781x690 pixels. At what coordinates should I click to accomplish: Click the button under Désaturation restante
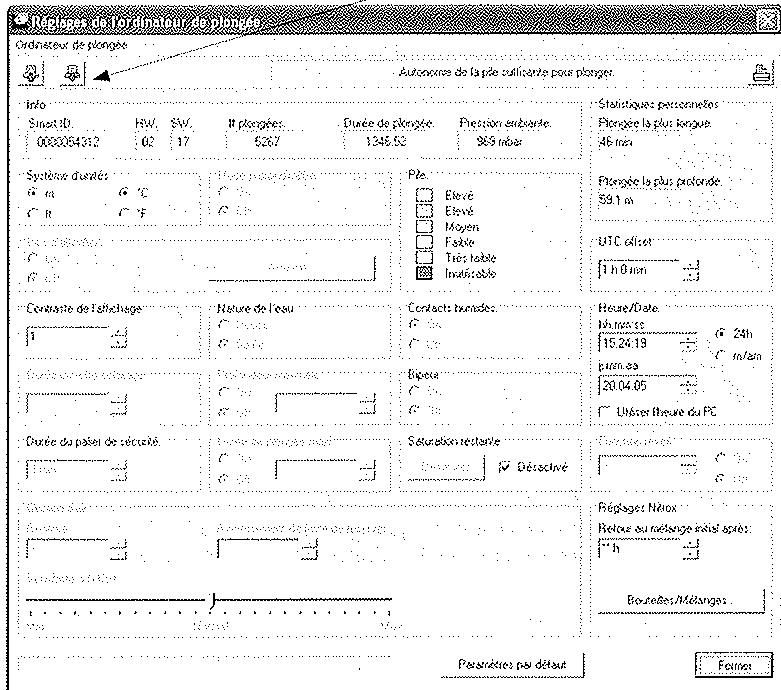click(446, 467)
